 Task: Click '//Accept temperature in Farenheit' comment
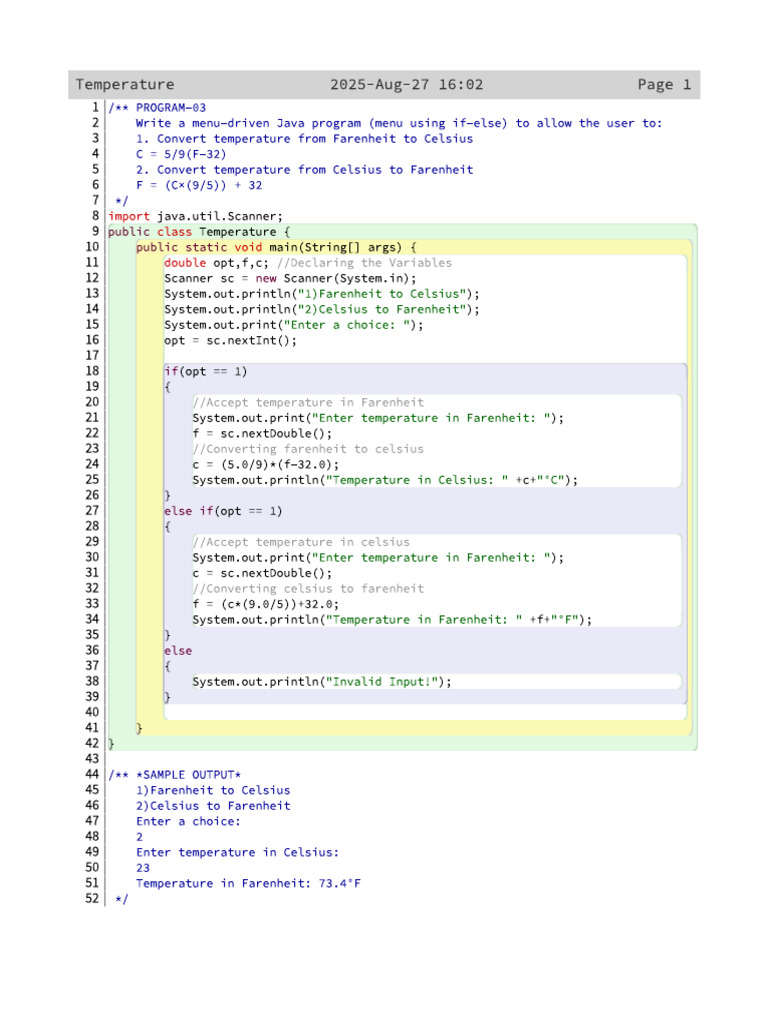point(308,403)
